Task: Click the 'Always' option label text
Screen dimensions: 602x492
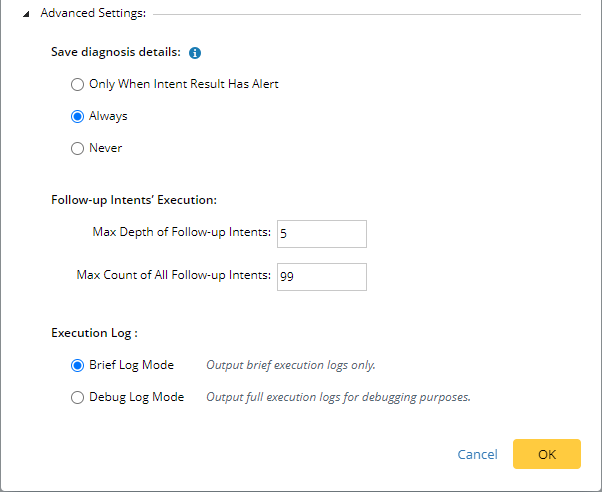Action: (108, 116)
